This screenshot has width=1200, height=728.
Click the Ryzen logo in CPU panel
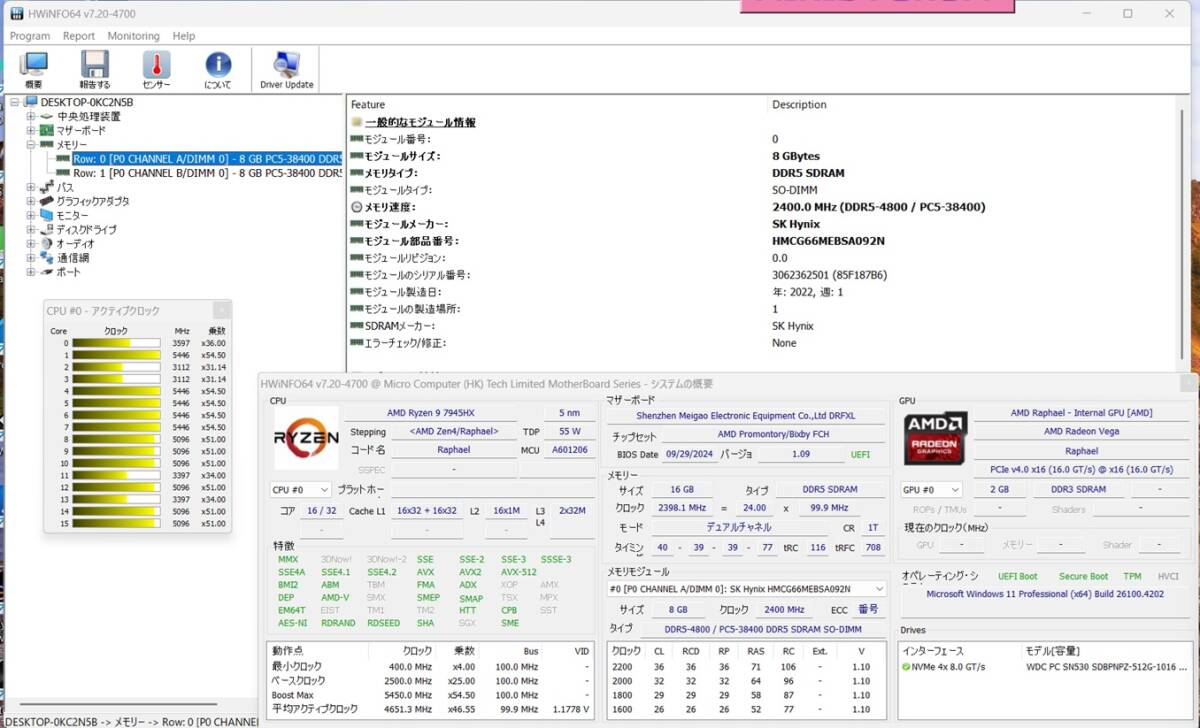click(305, 437)
